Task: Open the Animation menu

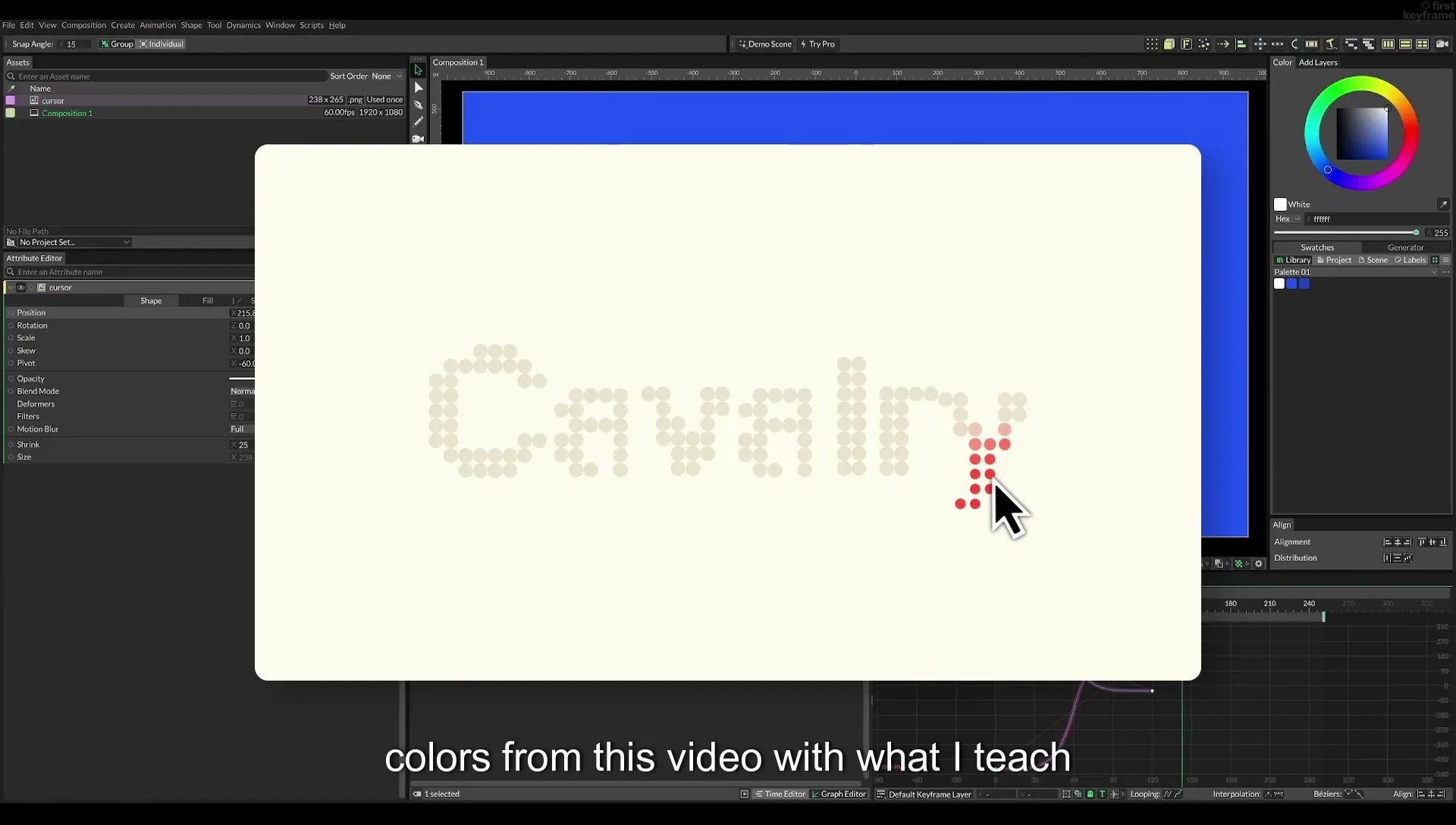Action: pos(158,25)
